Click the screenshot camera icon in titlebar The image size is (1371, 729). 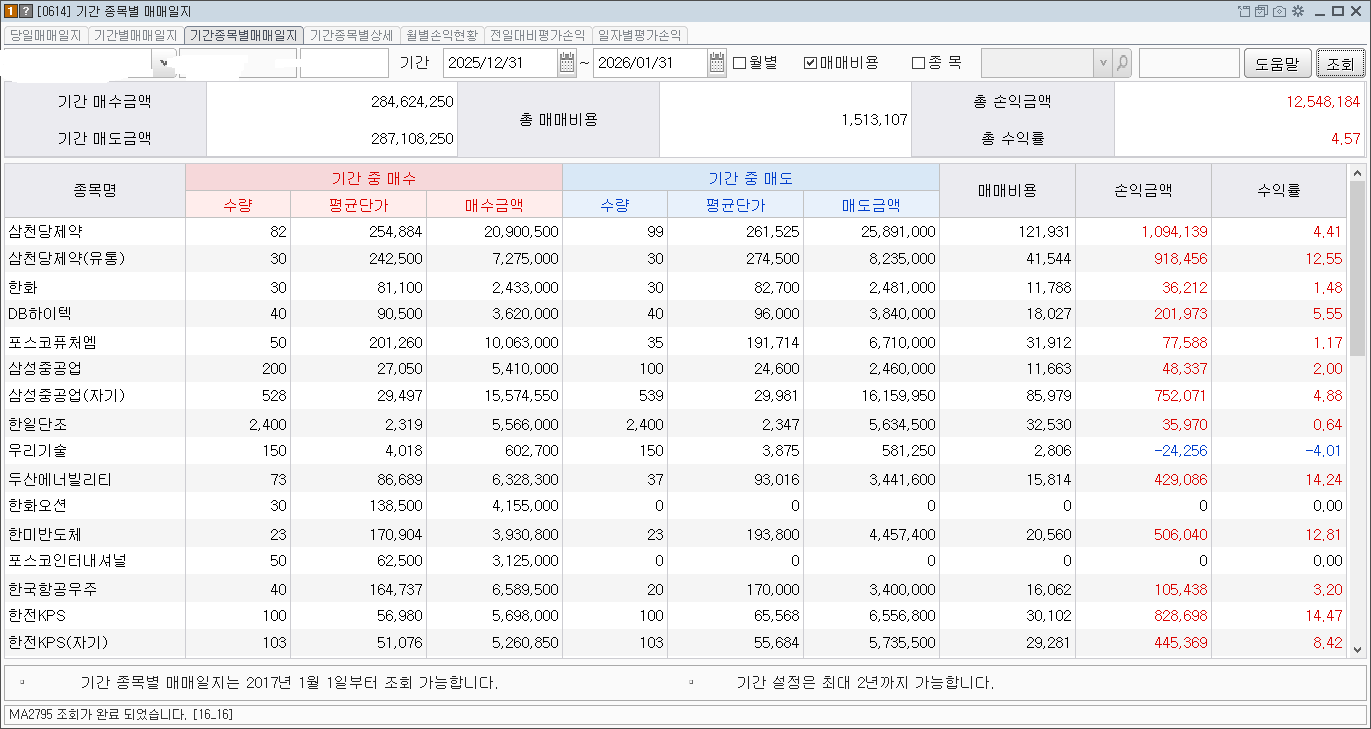[1280, 9]
